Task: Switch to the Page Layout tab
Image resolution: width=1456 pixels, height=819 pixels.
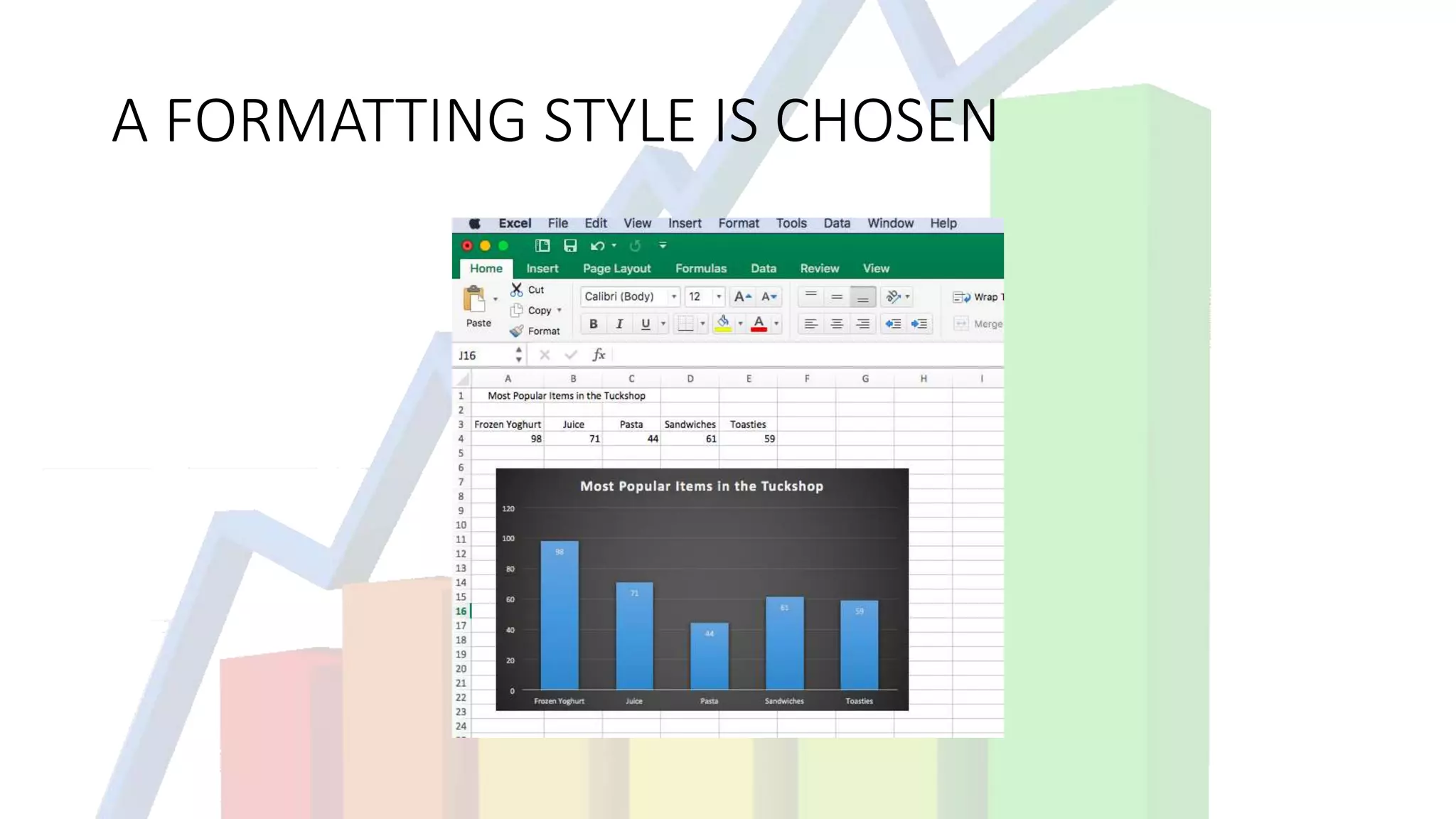Action: pos(616,269)
